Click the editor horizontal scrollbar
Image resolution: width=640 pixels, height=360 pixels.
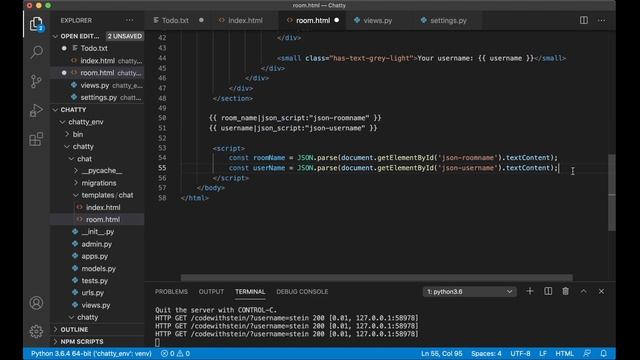376,278
